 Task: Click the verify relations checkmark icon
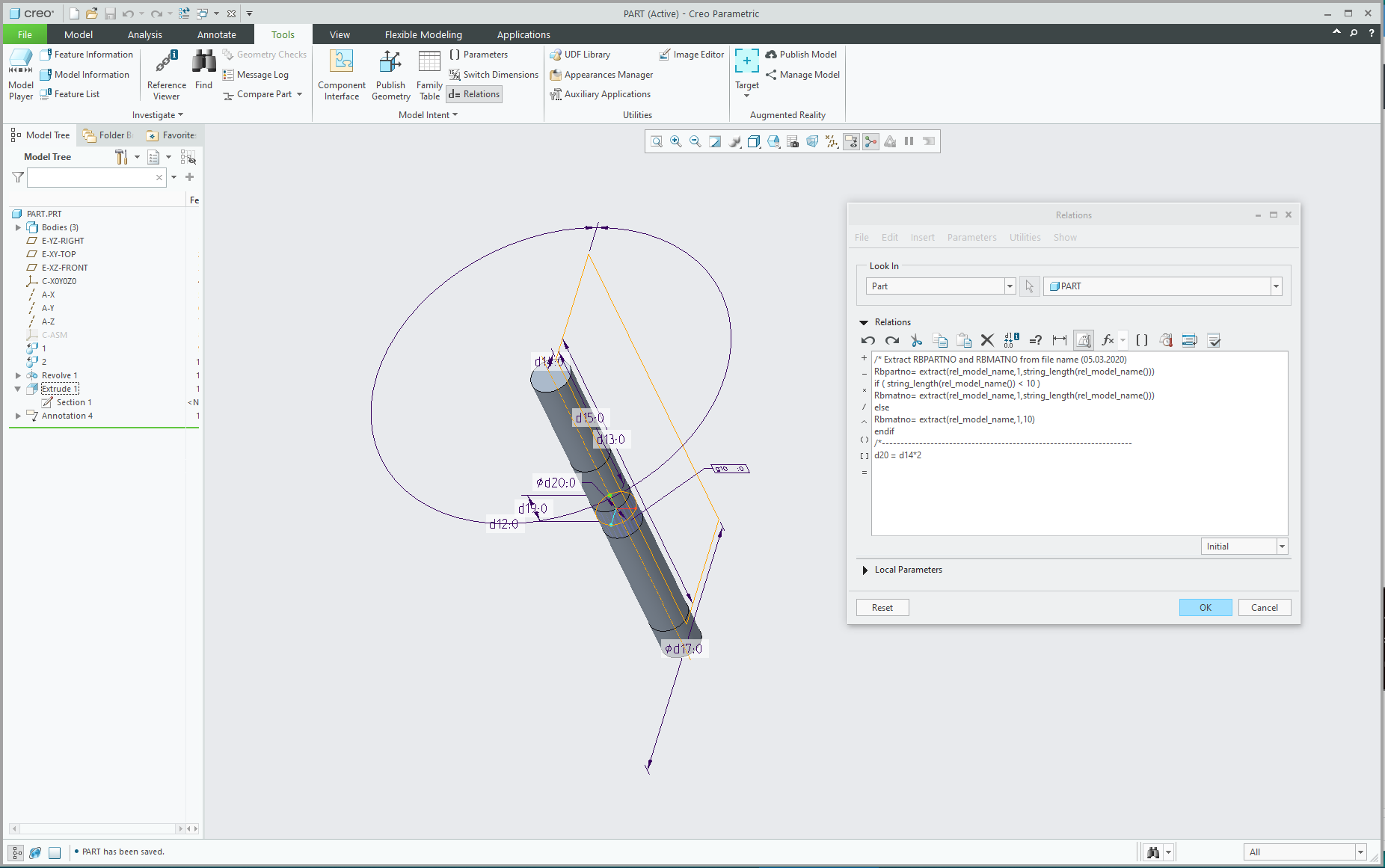point(1214,341)
